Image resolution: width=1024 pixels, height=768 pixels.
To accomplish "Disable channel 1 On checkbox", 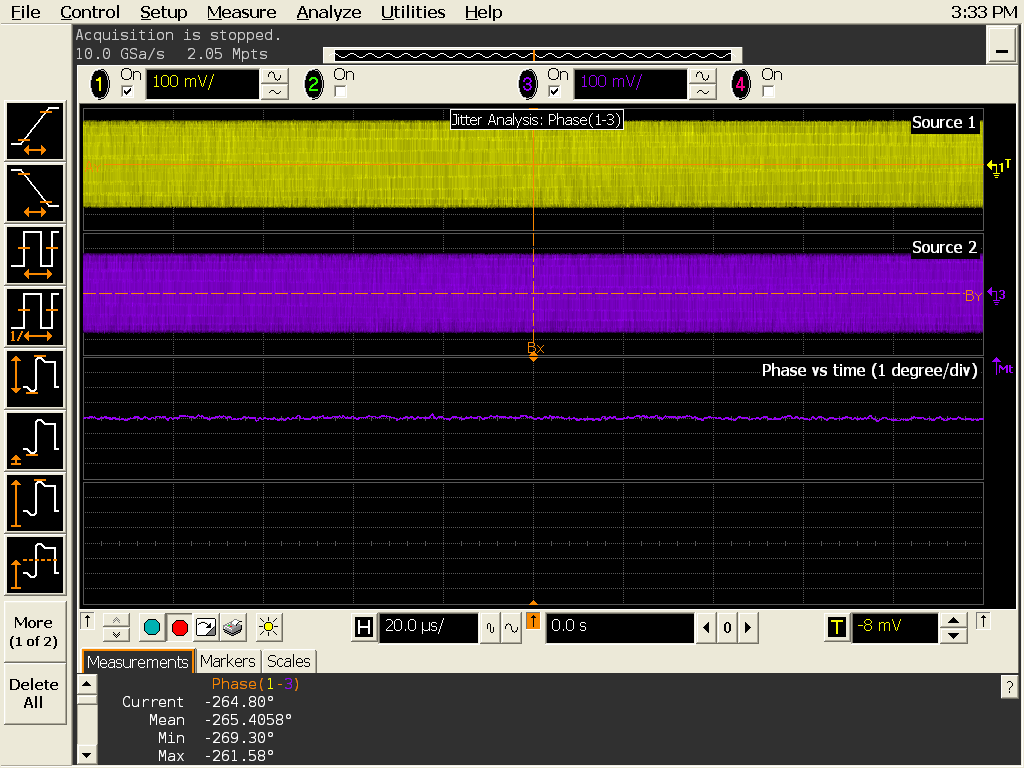I will [x=127, y=91].
